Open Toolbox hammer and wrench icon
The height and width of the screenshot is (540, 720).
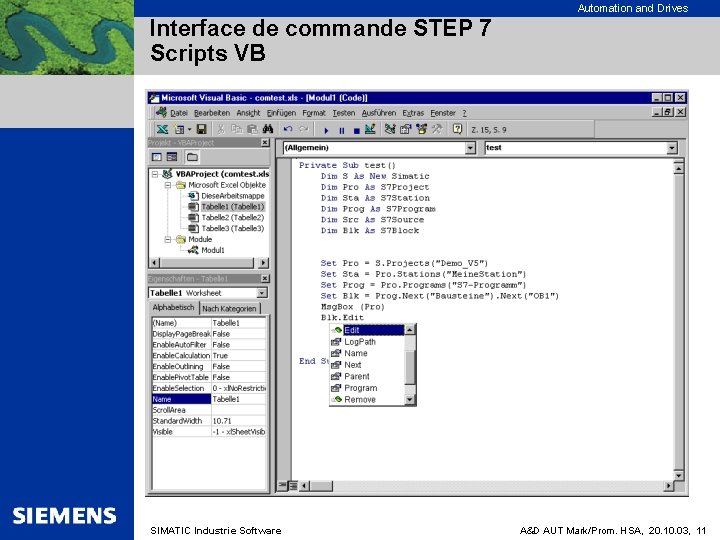tap(437, 129)
